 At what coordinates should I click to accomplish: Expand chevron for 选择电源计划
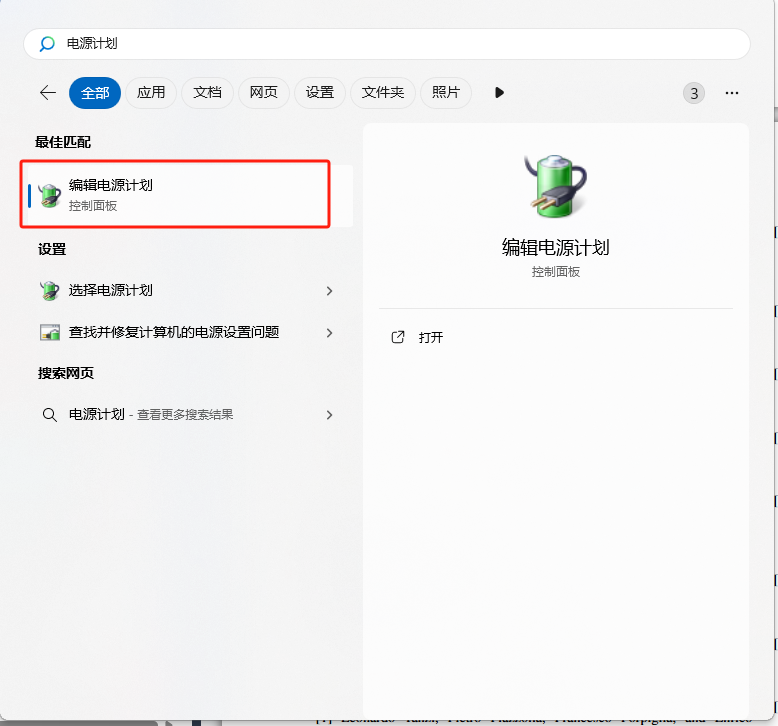[x=329, y=291]
